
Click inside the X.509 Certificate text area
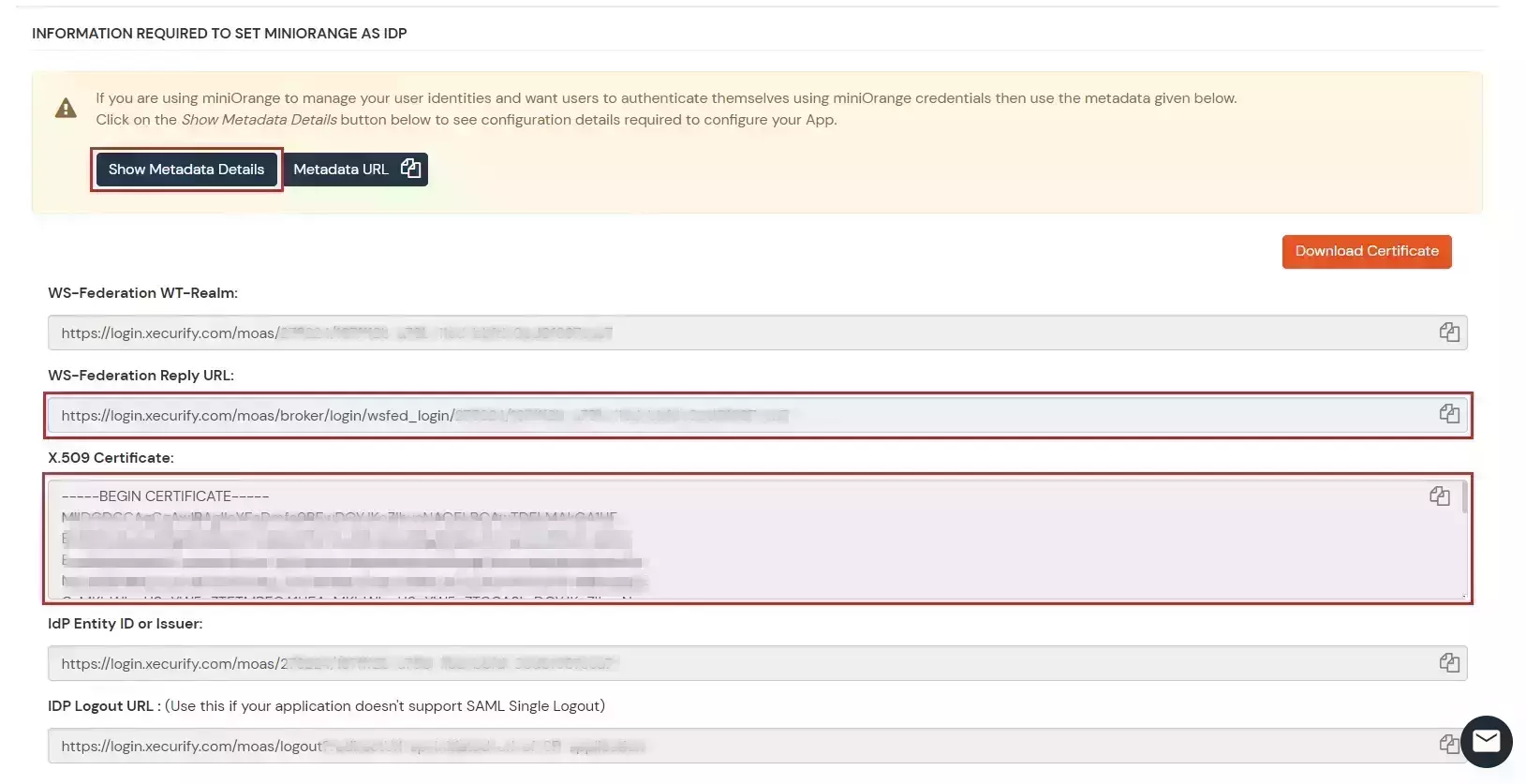(x=757, y=539)
